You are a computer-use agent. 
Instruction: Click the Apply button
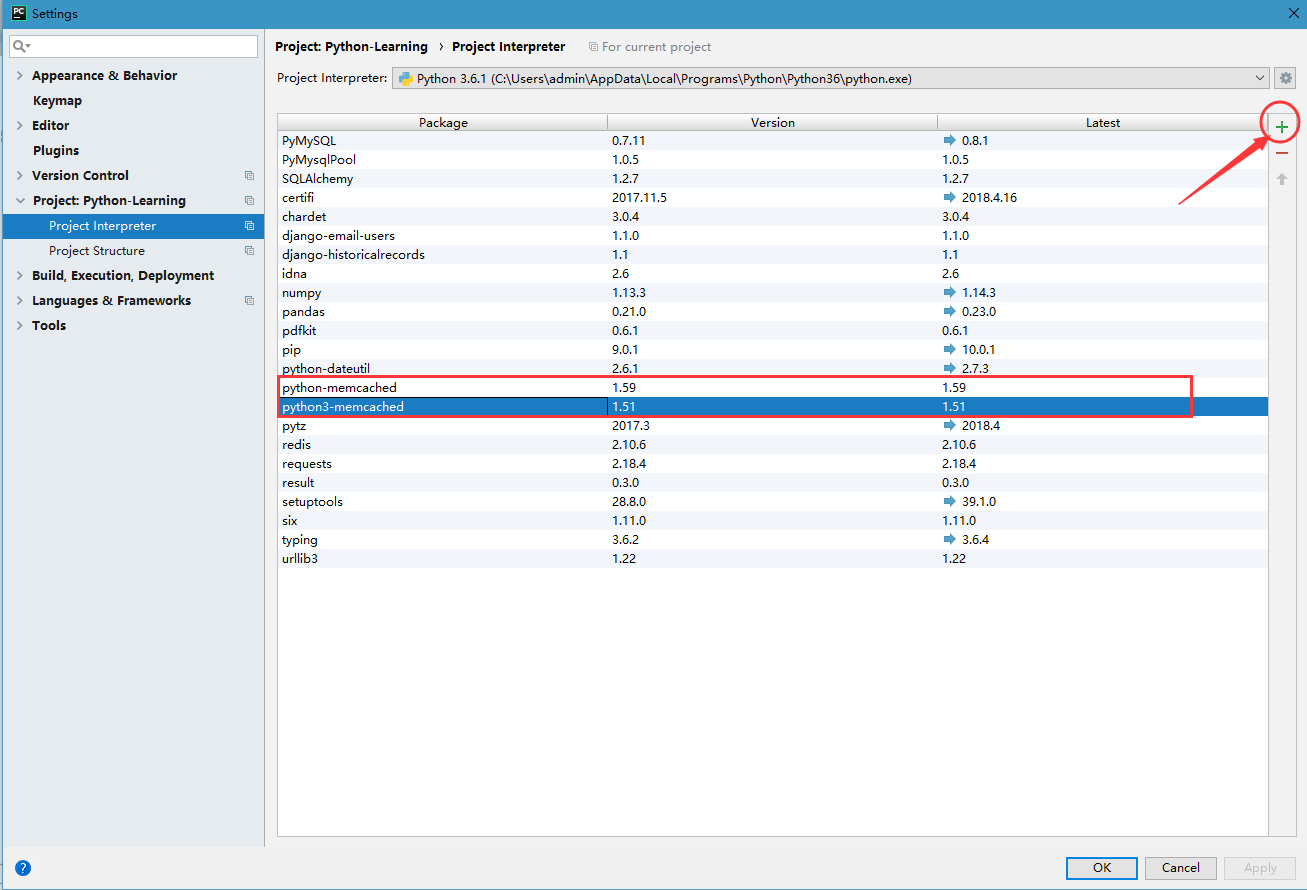point(1260,868)
